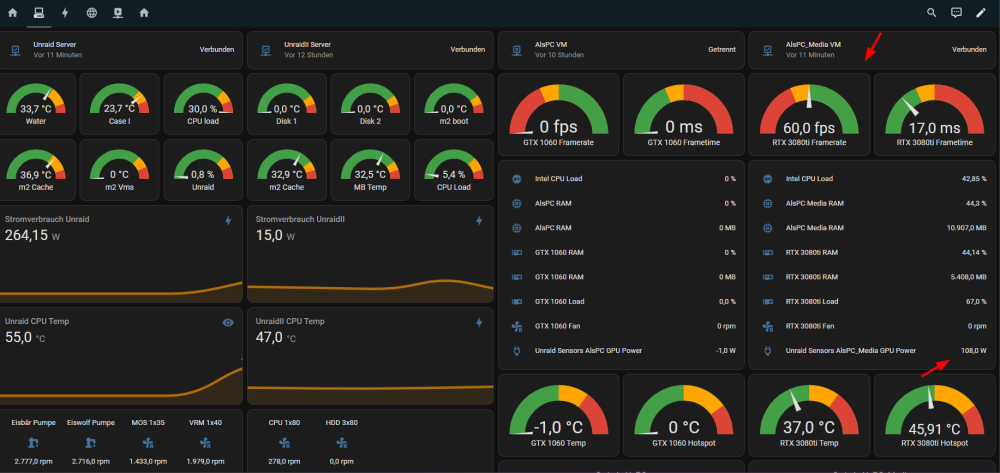Open the Water temperature gauge
This screenshot has height=473, width=1000.
tap(36, 102)
